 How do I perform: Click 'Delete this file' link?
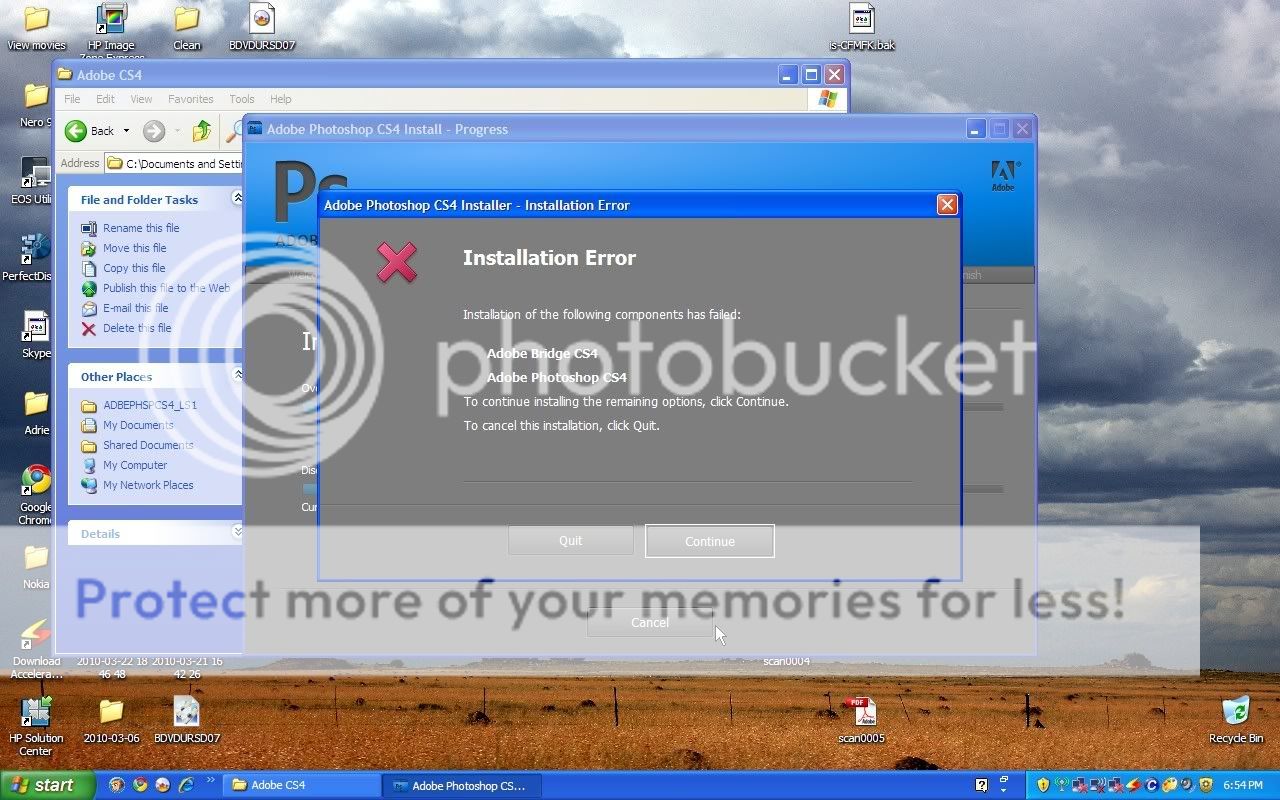(137, 328)
